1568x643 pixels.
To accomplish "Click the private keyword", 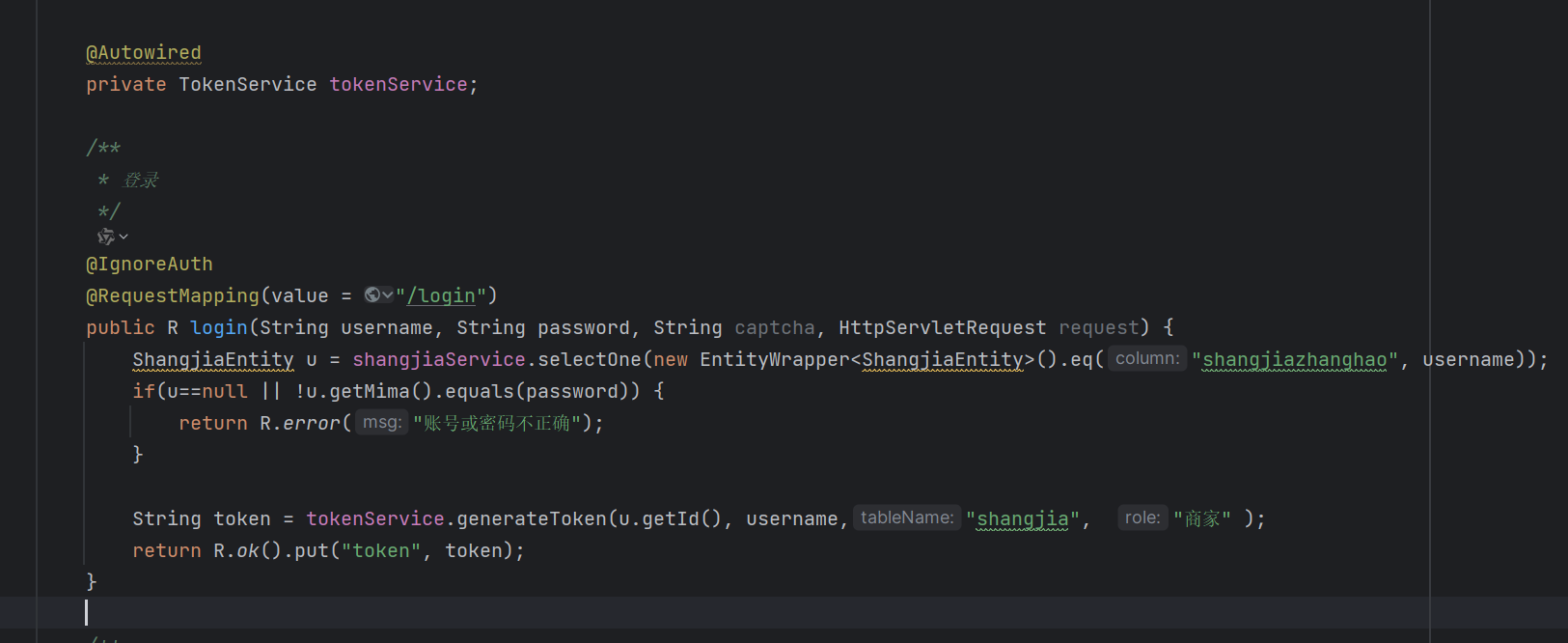I will (x=126, y=85).
